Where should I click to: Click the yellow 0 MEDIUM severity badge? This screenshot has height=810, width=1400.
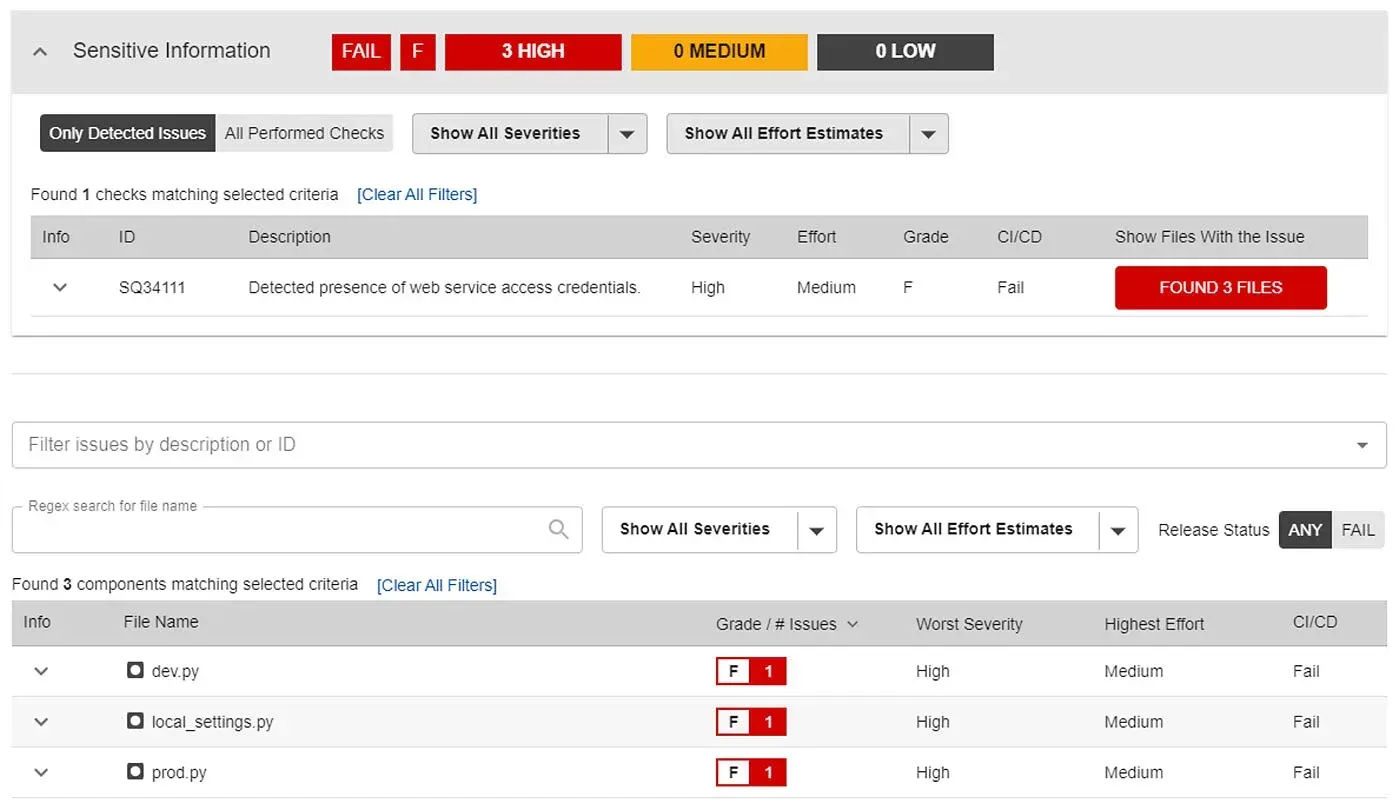coord(719,51)
